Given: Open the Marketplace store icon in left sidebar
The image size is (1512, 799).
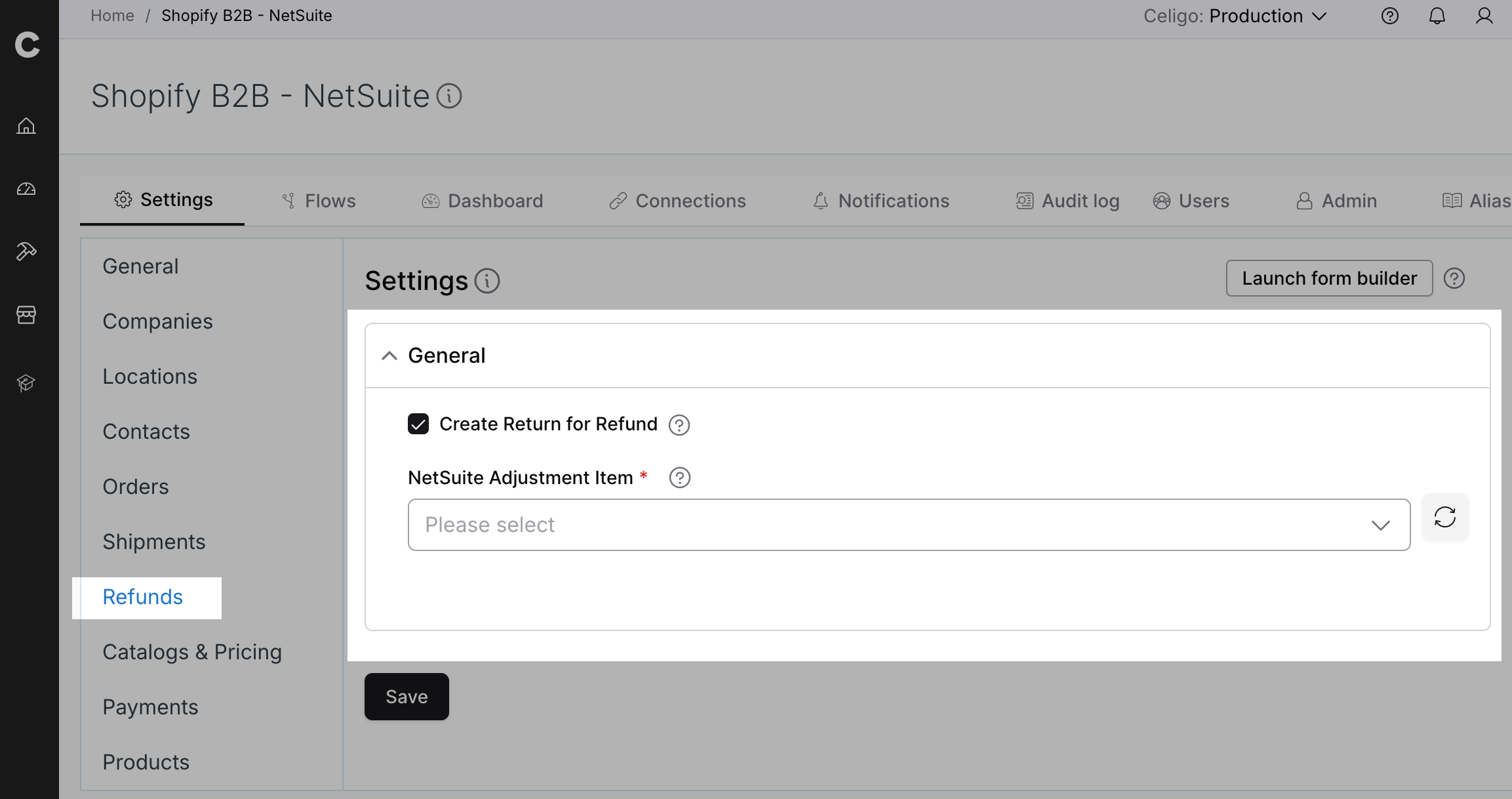Looking at the screenshot, I should coord(26,315).
